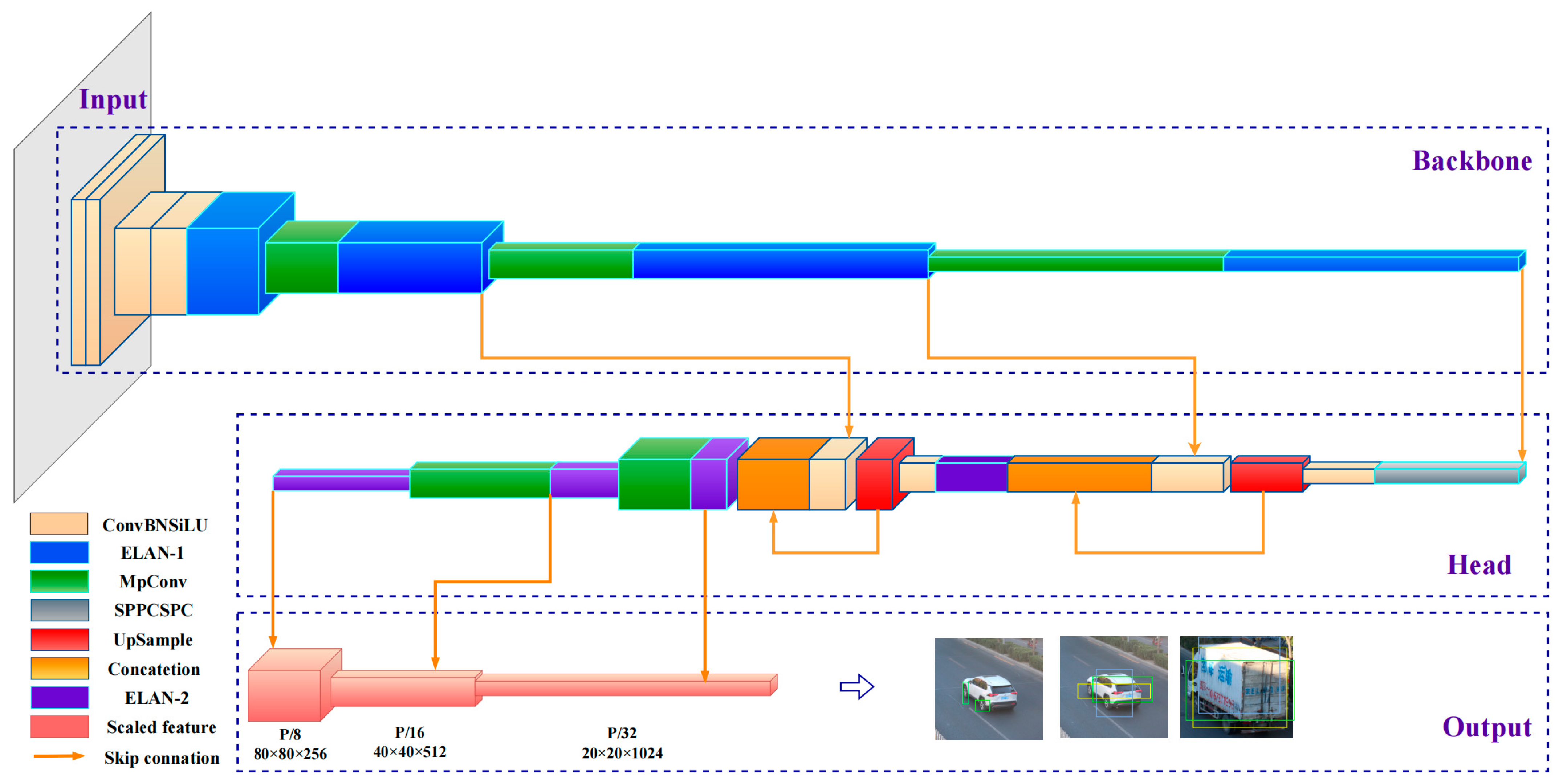Click the ConvBNSiLU legend color swatch
Image resolution: width=1559 pixels, height=784 pixels.
[59, 523]
